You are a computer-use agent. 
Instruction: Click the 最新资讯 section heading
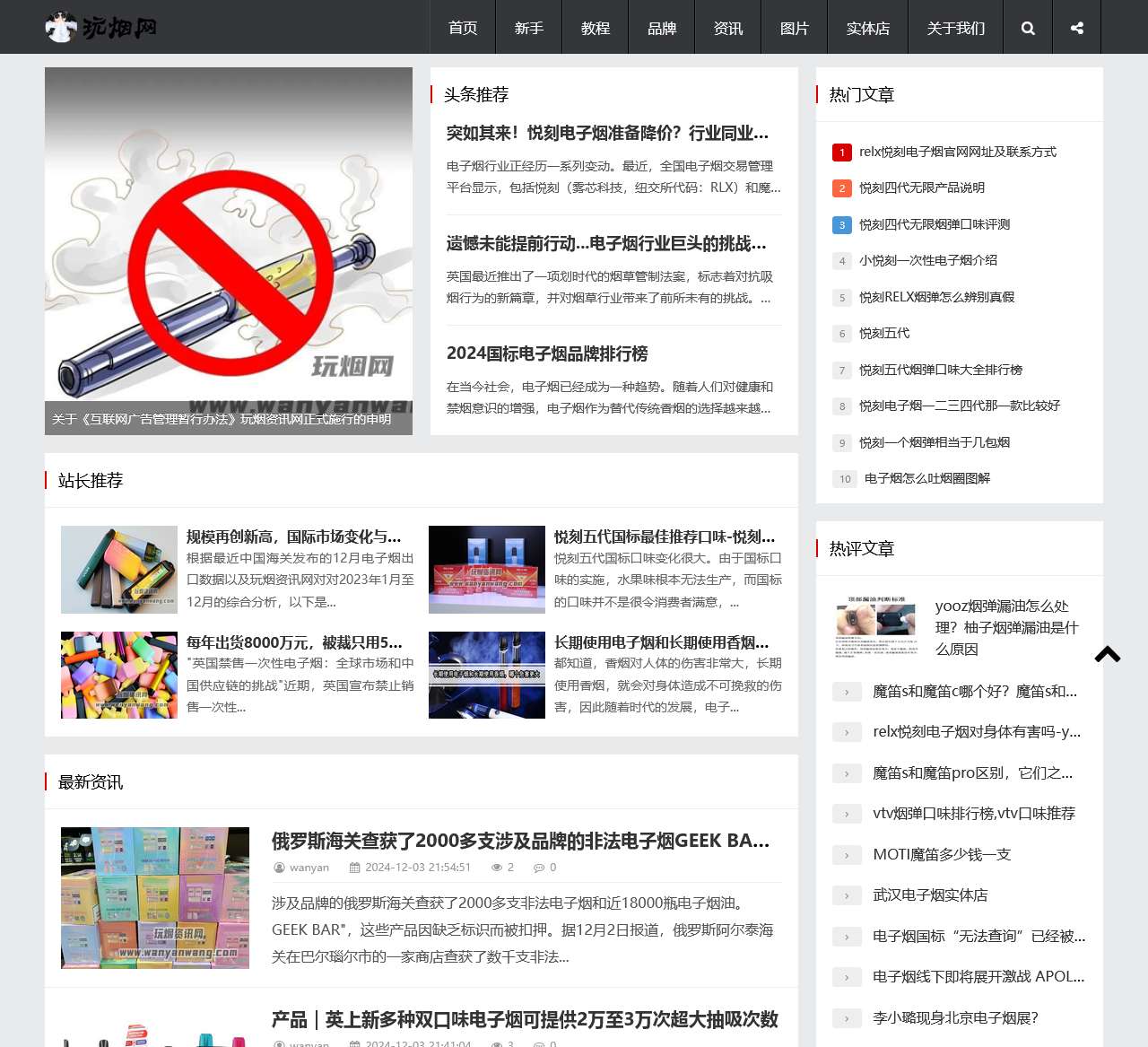91,782
